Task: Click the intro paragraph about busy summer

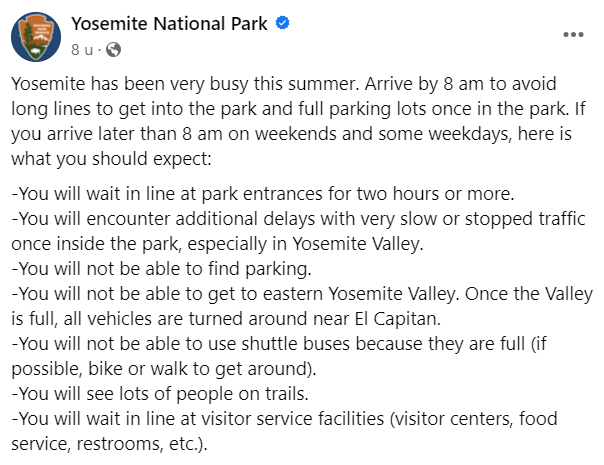Action: [x=299, y=121]
